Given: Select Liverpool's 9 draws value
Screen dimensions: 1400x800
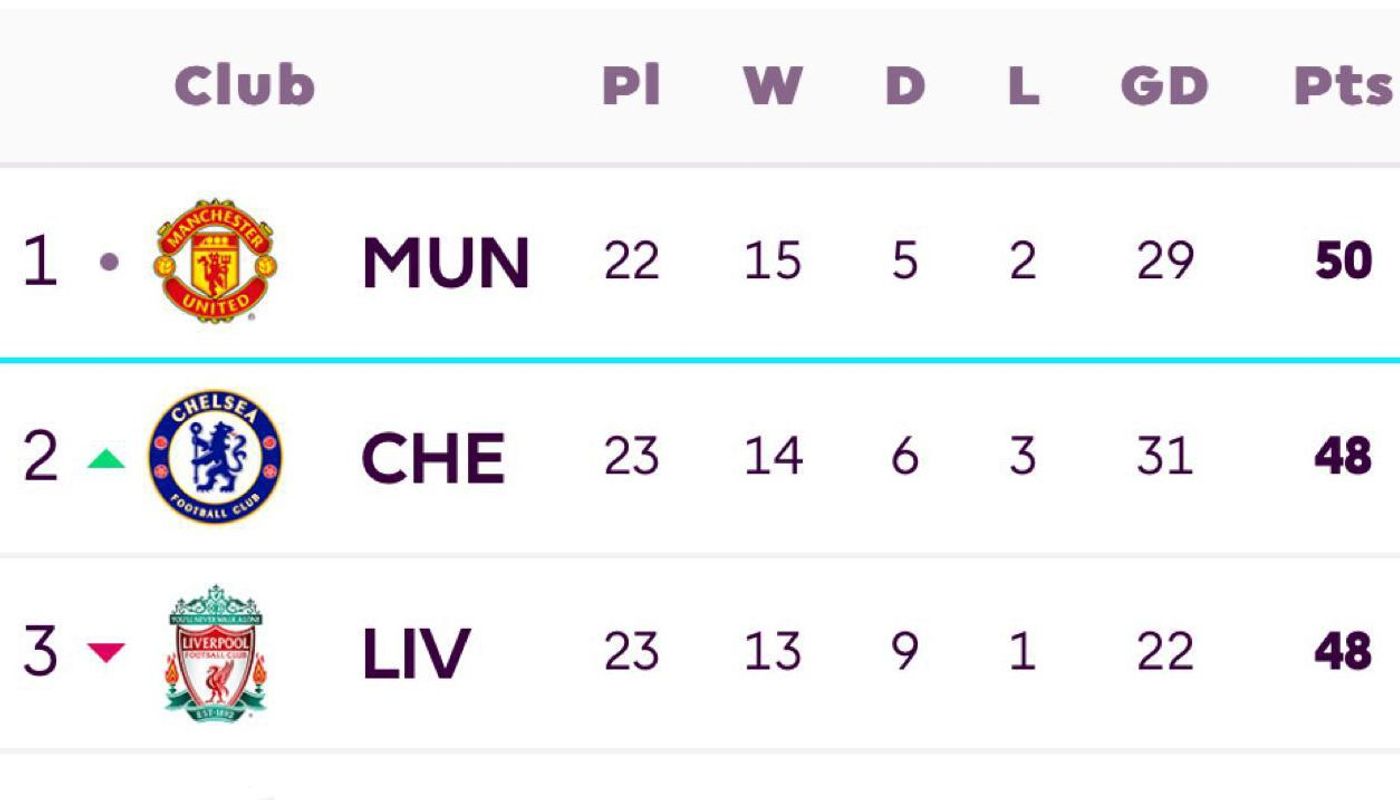Looking at the screenshot, I should [x=904, y=652].
